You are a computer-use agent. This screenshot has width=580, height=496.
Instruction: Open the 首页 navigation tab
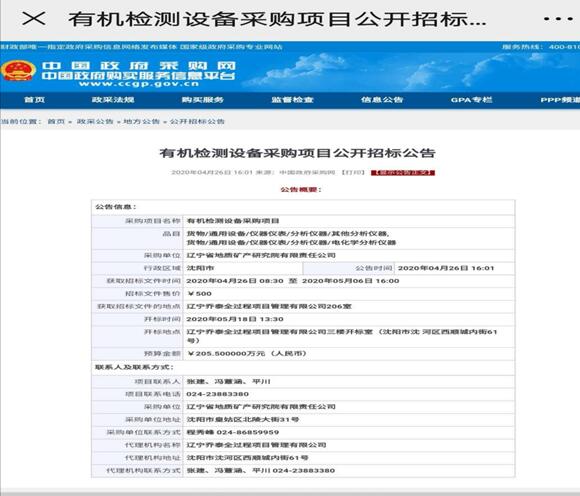tap(34, 100)
